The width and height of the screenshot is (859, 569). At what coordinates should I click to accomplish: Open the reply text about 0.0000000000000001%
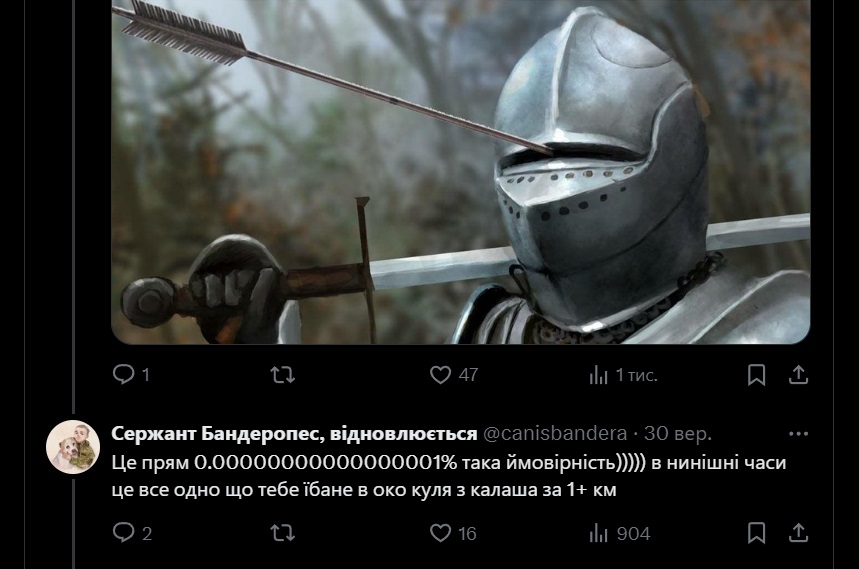pyautogui.click(x=449, y=476)
